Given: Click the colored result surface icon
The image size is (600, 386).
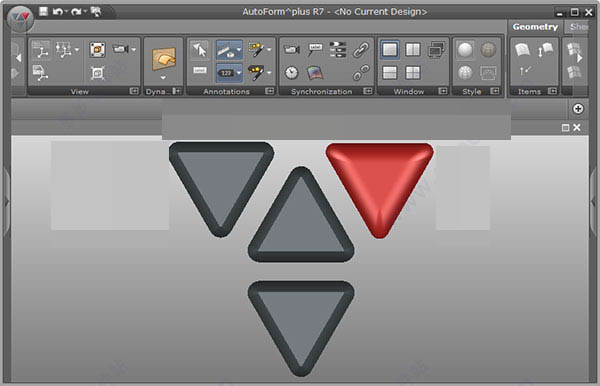Looking at the screenshot, I should pos(315,73).
